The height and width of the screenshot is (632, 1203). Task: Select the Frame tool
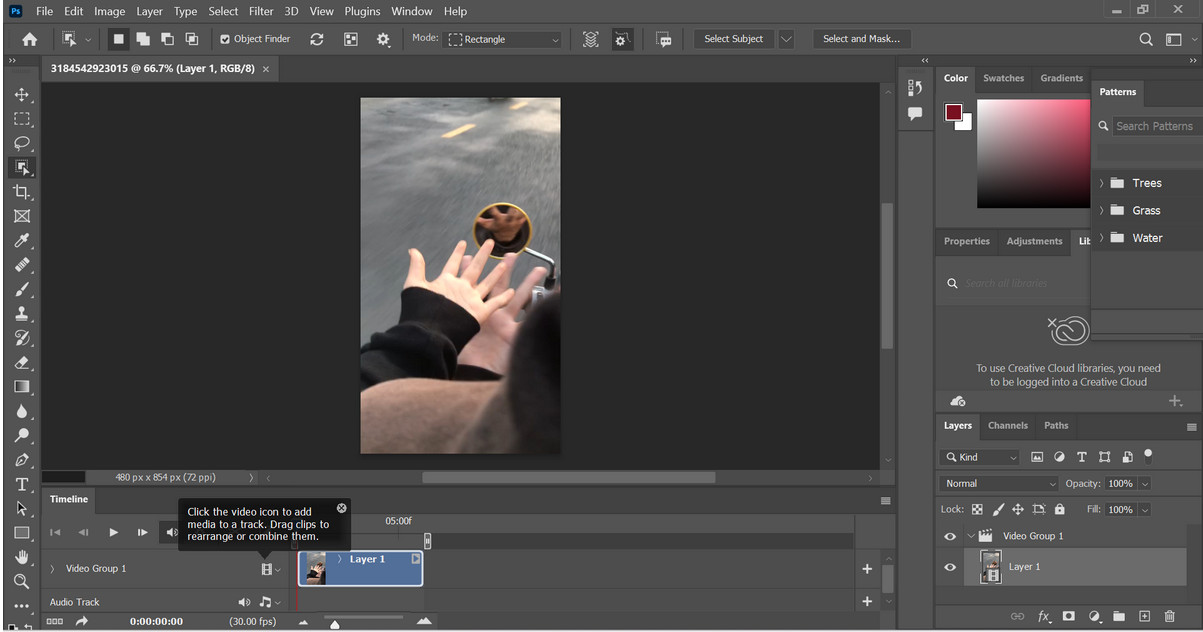point(21,216)
